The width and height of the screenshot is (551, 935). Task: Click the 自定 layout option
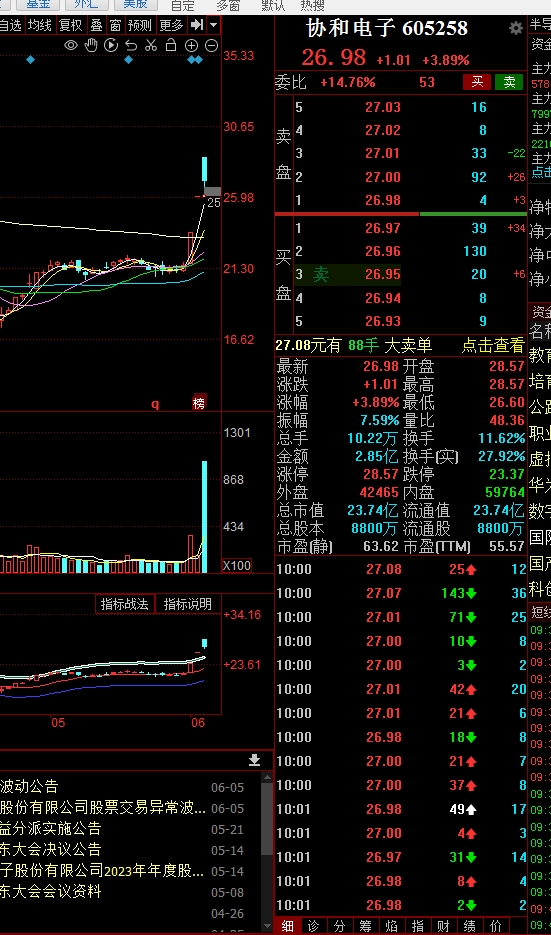(182, 6)
